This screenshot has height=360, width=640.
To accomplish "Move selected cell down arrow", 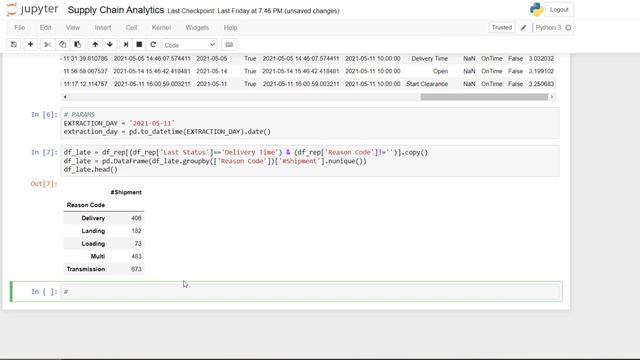I will tap(110, 44).
